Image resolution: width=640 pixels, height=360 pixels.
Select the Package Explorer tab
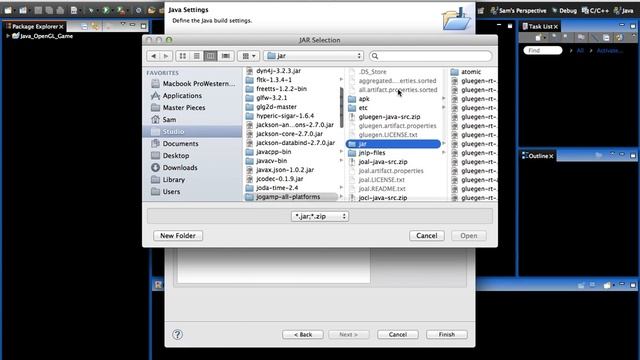click(x=35, y=27)
